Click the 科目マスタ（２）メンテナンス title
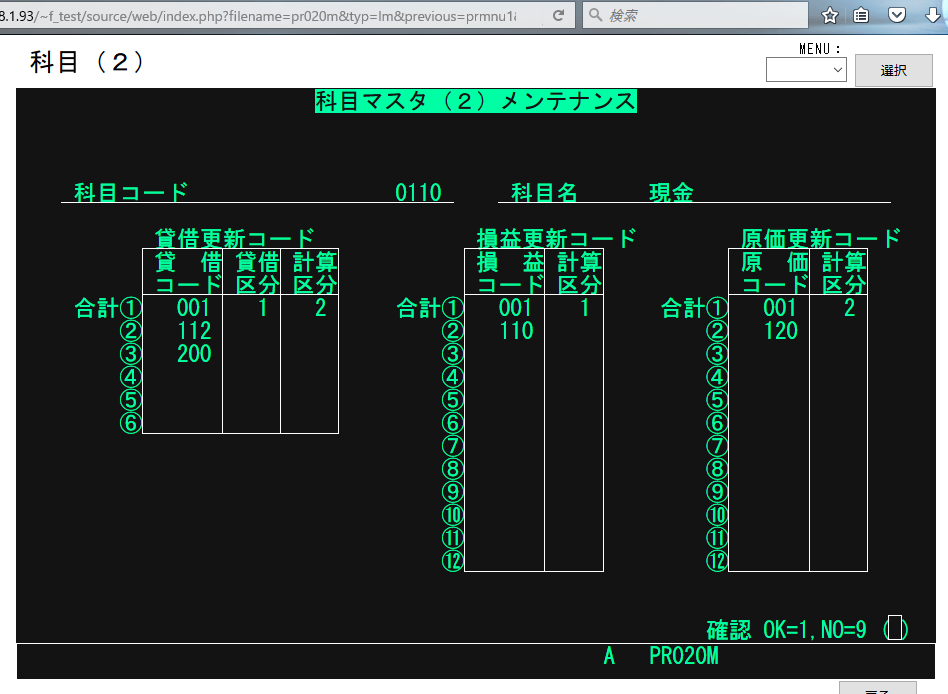This screenshot has height=694, width=948. [x=475, y=101]
